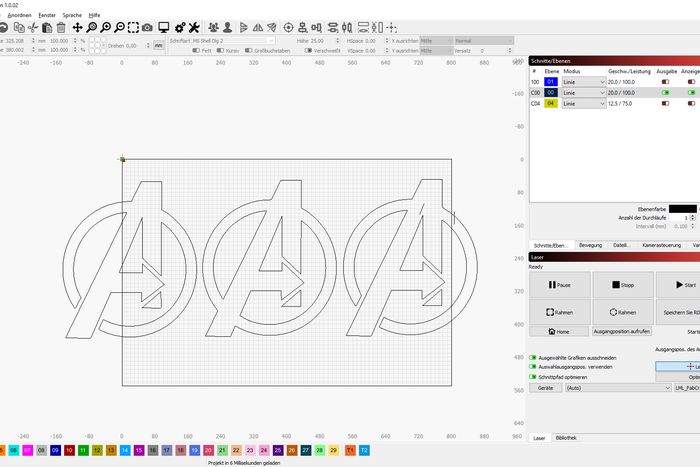Open Device settings wrench-and-screwdriver icon

coord(194,28)
